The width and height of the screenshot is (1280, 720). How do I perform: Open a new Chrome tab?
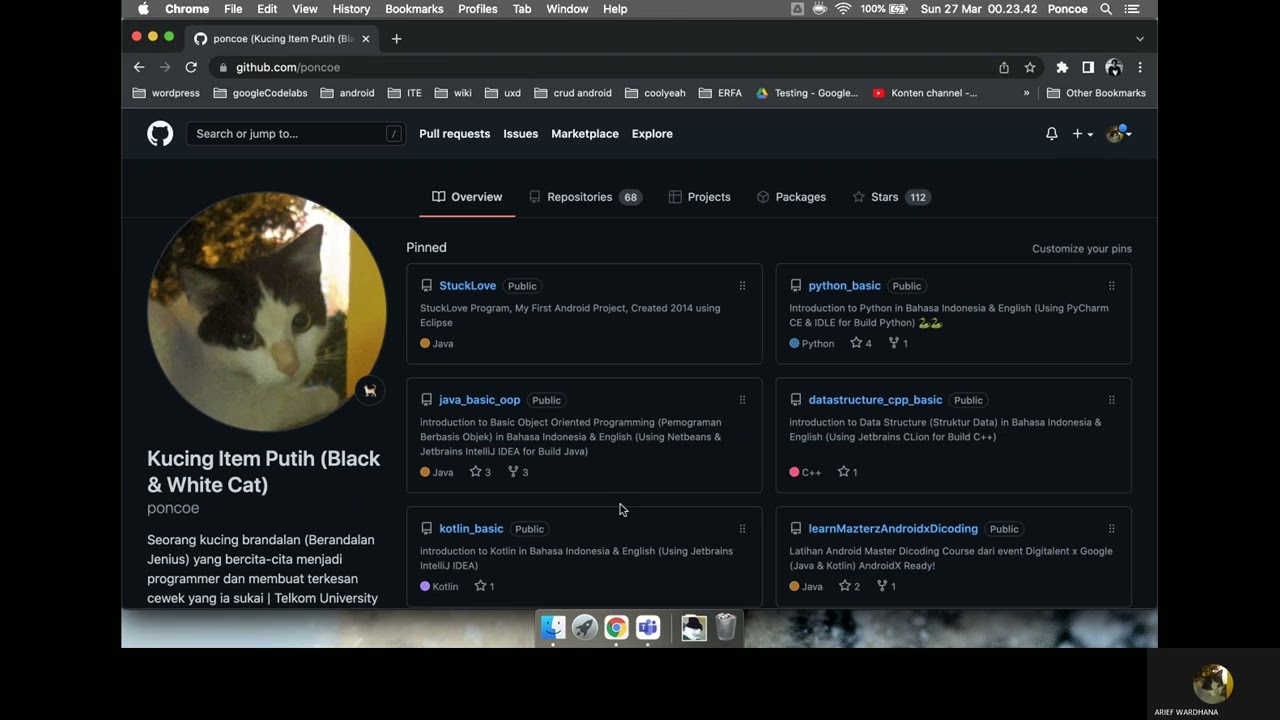[396, 39]
